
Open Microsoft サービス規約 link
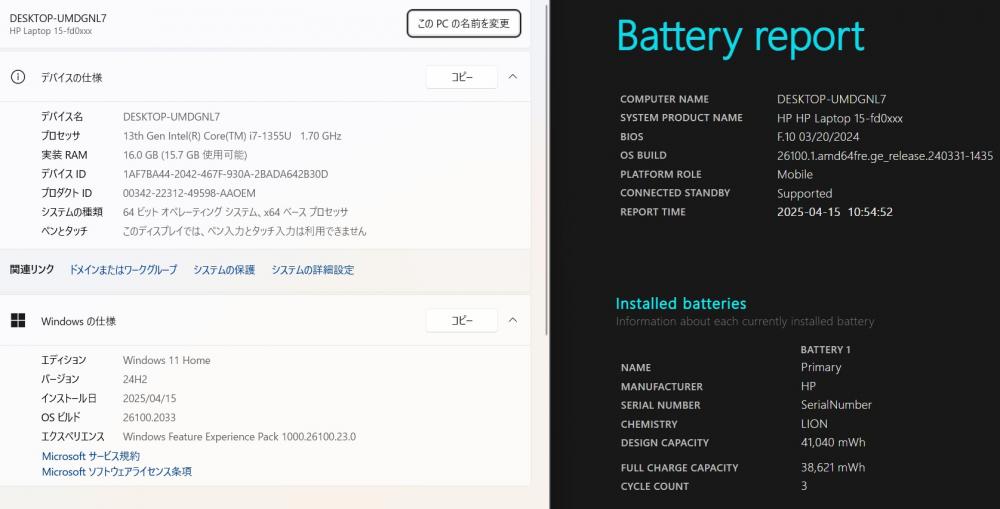pos(91,456)
